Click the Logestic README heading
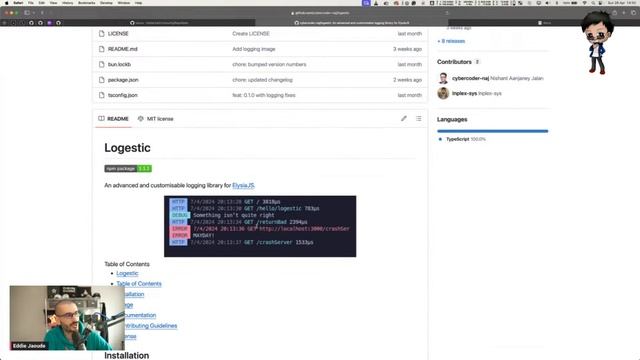This screenshot has height=360, width=640. coord(127,148)
